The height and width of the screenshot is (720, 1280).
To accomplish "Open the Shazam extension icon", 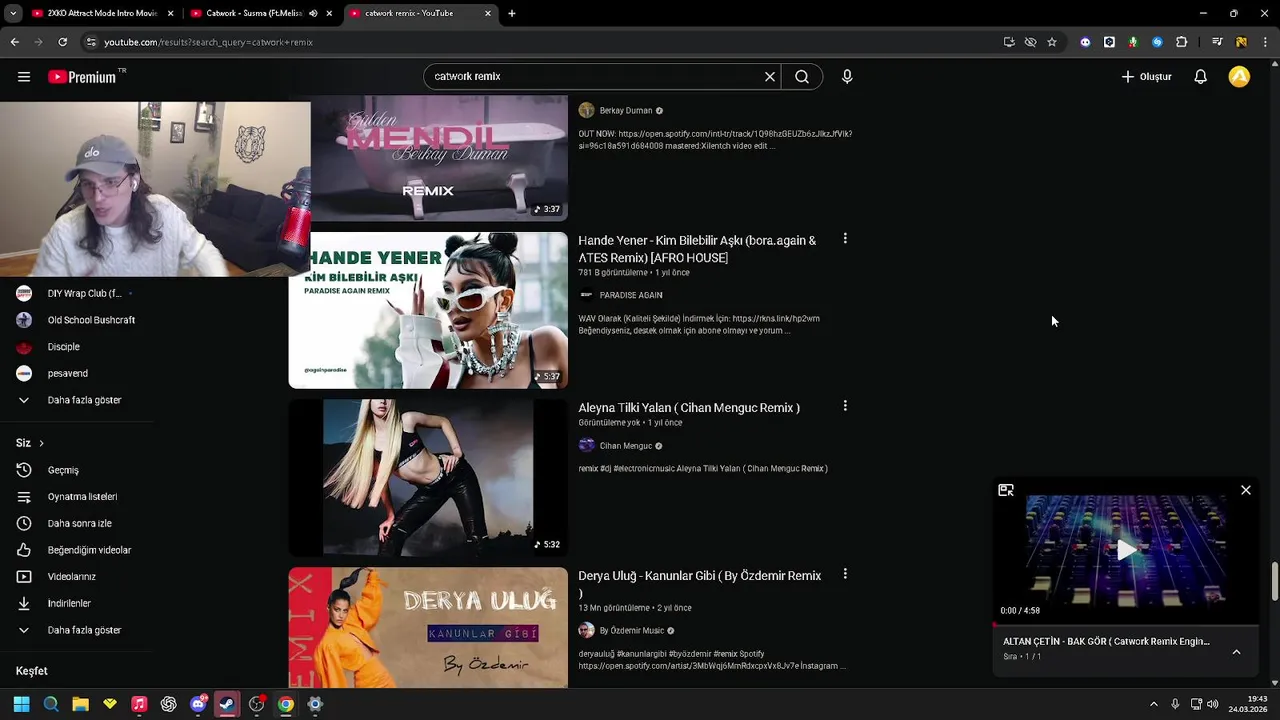I will [x=1157, y=42].
